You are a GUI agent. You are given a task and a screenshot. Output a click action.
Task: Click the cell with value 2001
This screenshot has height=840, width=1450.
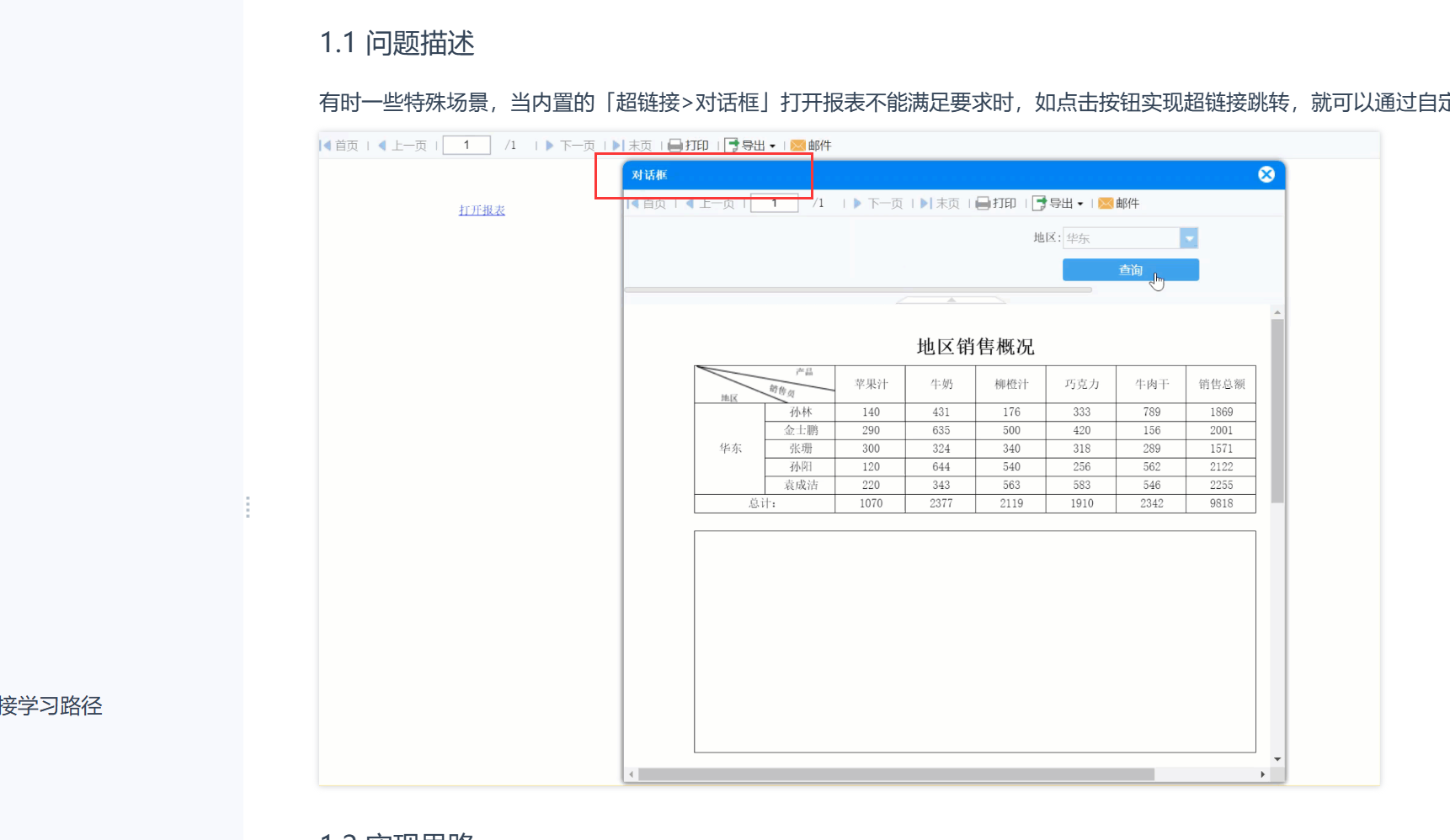coord(1222,430)
